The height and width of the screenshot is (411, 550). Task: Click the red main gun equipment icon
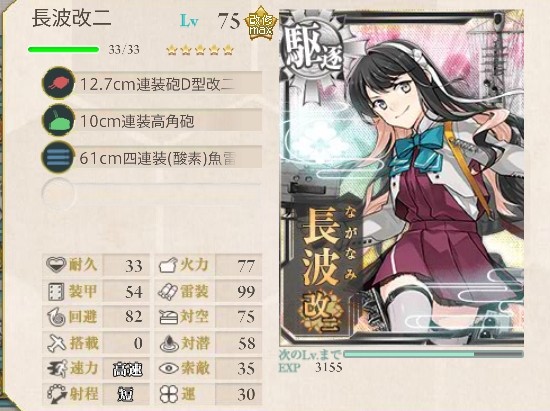tap(58, 83)
